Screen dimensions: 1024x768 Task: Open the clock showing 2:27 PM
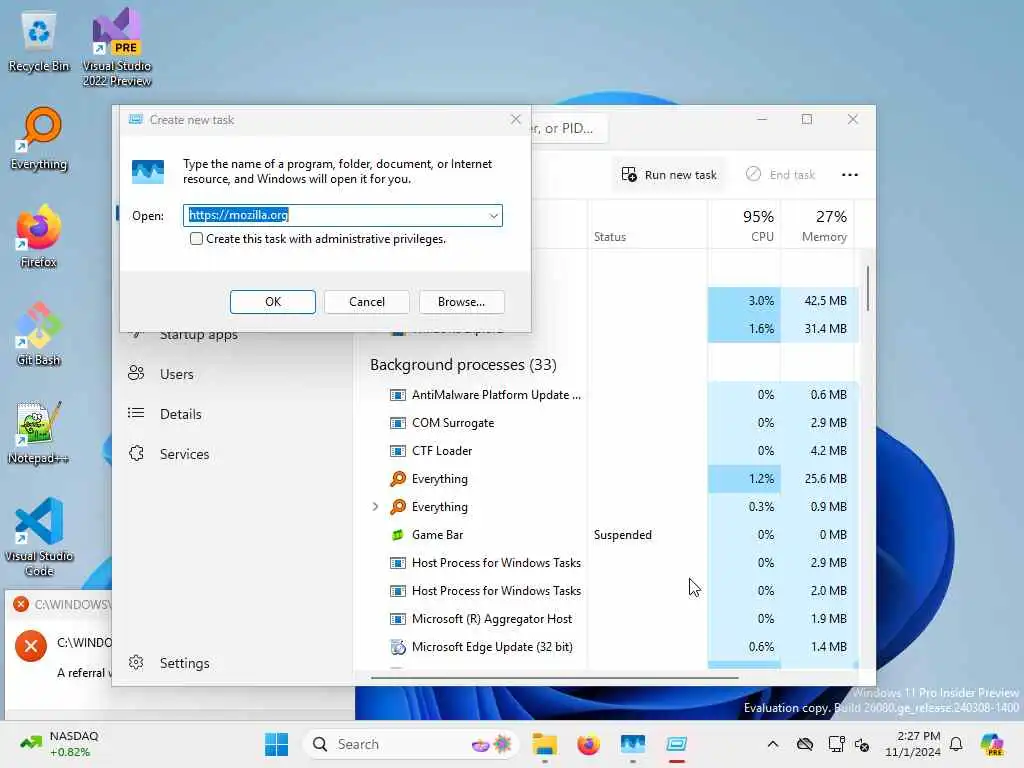(x=912, y=744)
